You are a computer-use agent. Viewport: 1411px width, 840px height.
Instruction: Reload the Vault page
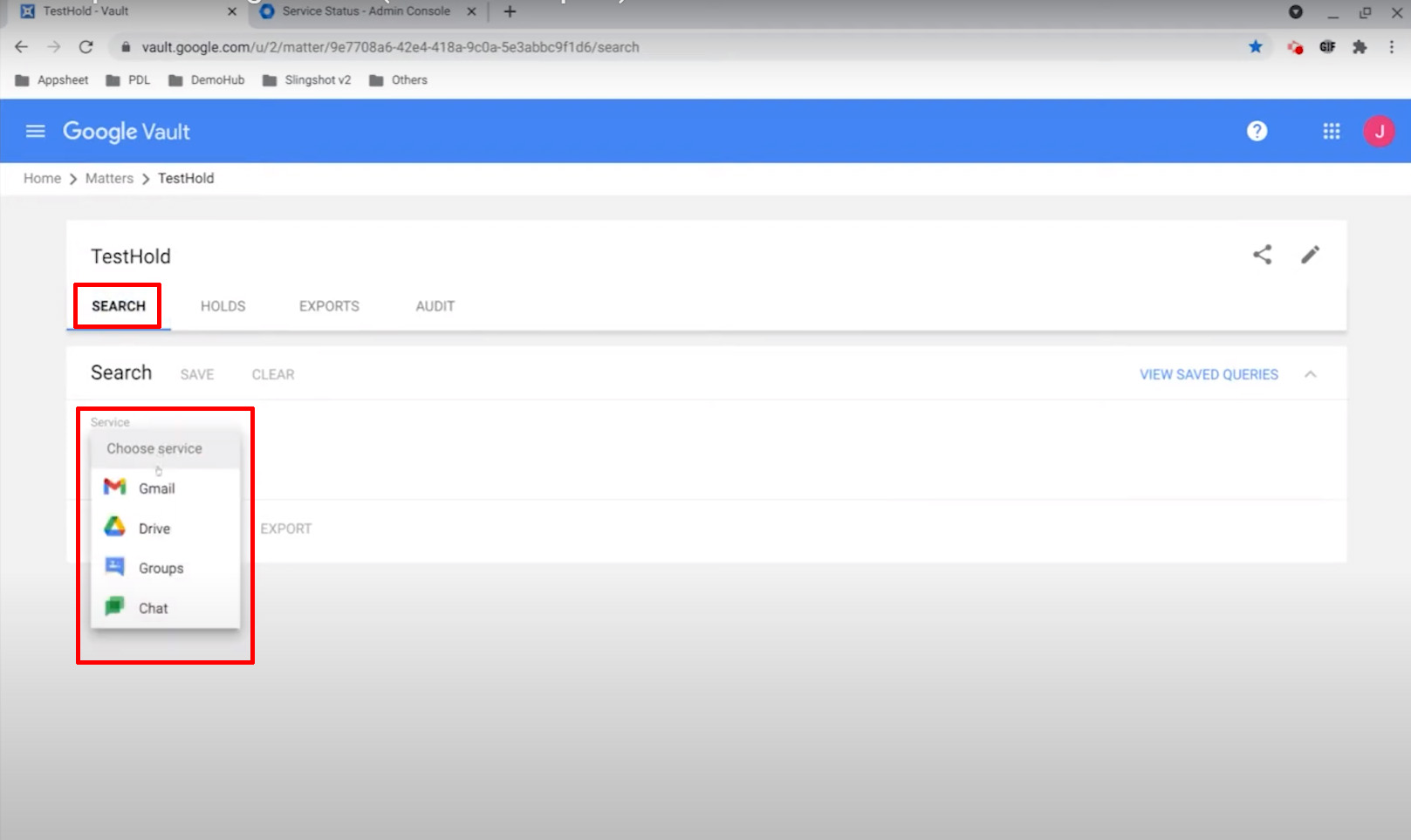[x=87, y=47]
